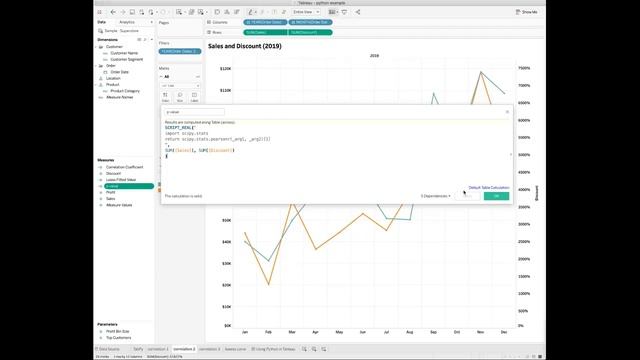This screenshot has width=640, height=360.
Task: Click the Save workbook icon
Action: coord(132,12)
